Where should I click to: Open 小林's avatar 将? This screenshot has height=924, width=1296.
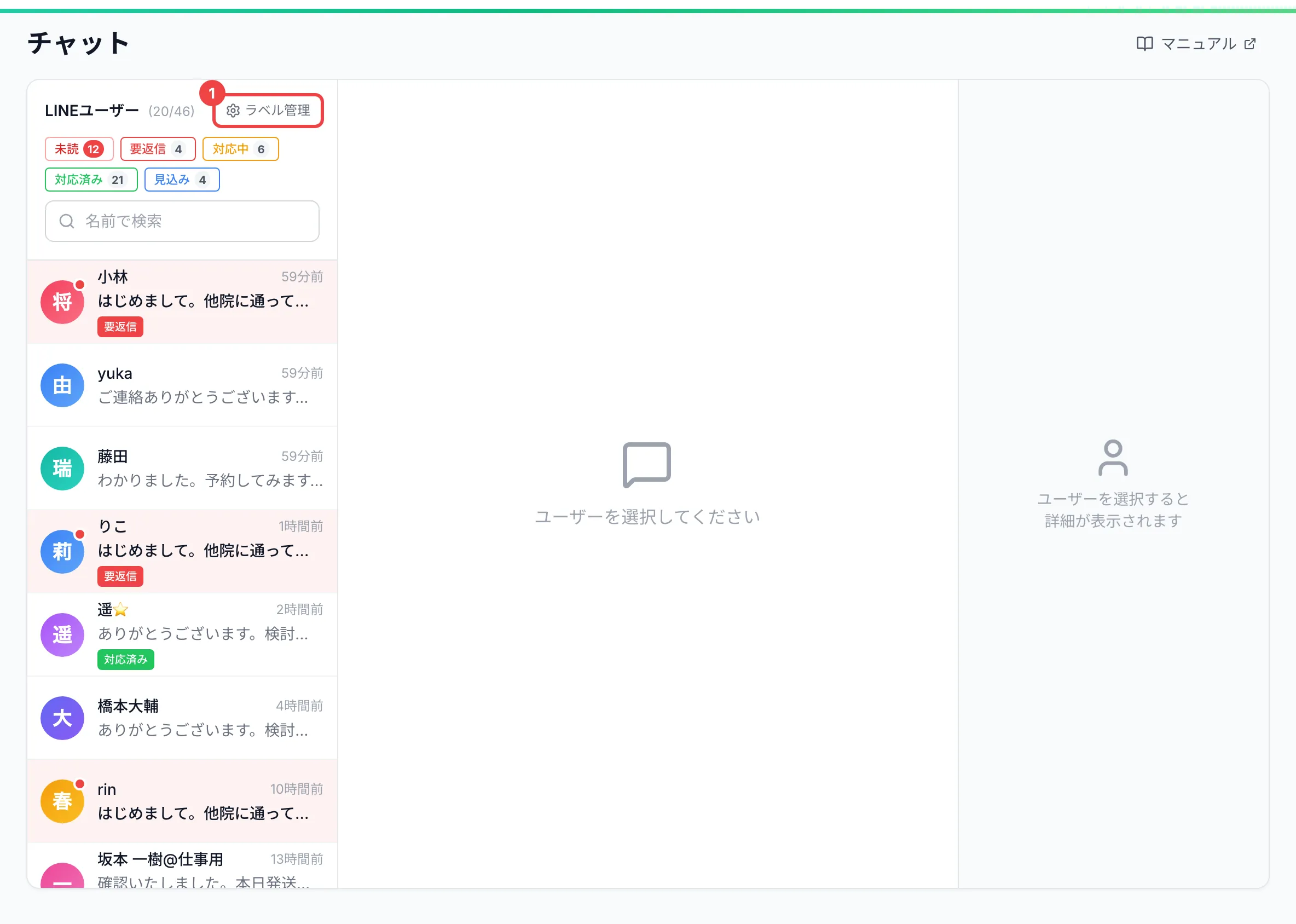62,302
